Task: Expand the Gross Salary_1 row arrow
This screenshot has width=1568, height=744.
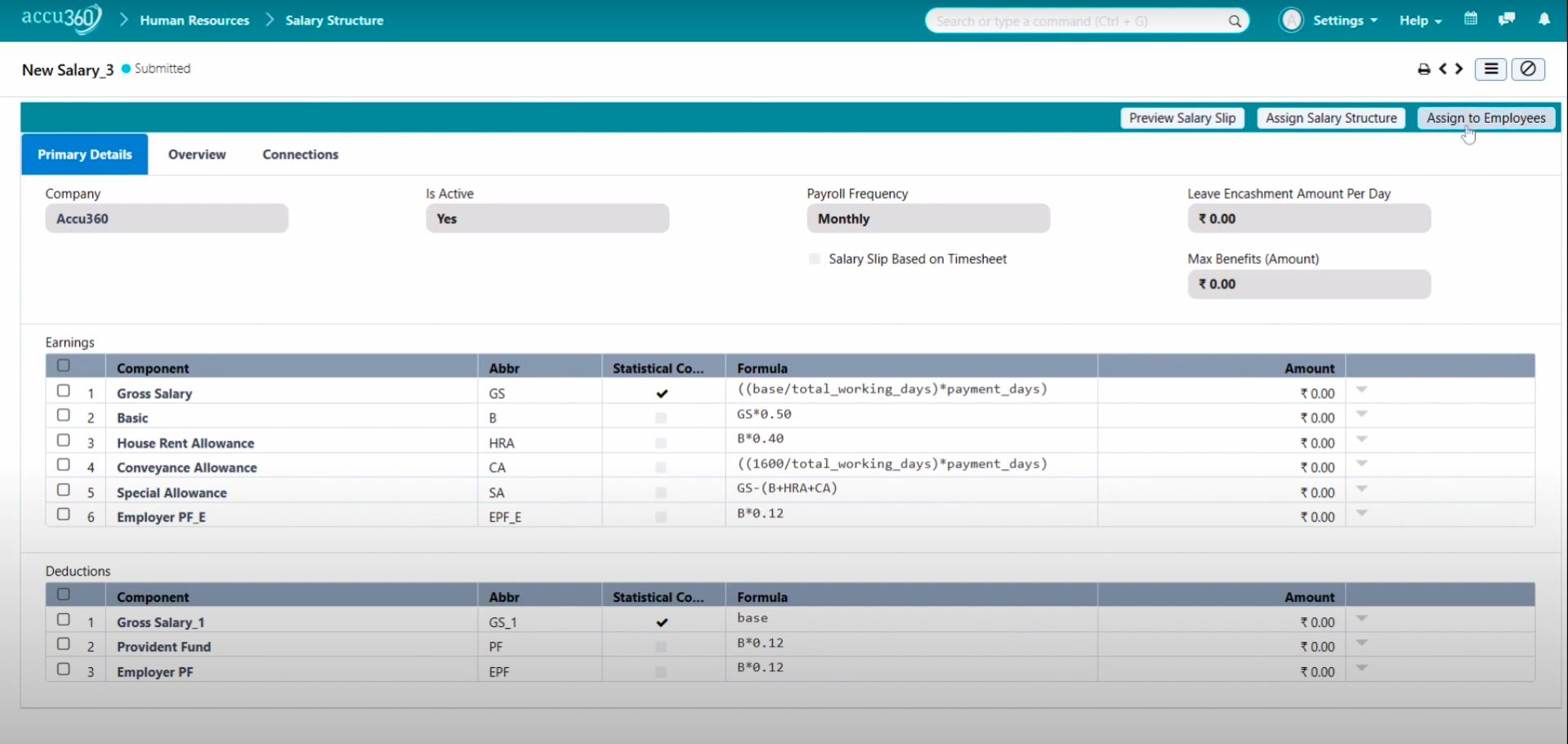Action: (x=1361, y=619)
